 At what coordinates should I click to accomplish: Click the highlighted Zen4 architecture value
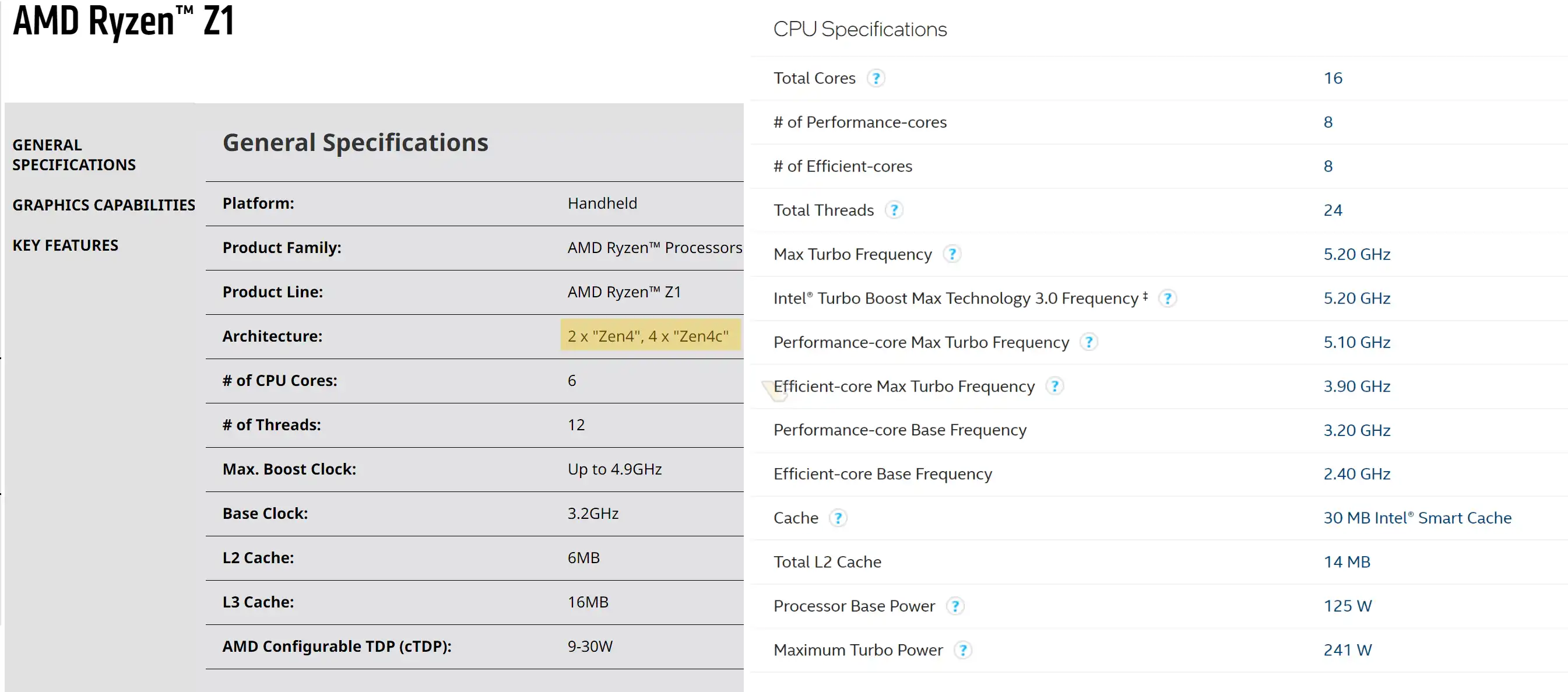648,336
